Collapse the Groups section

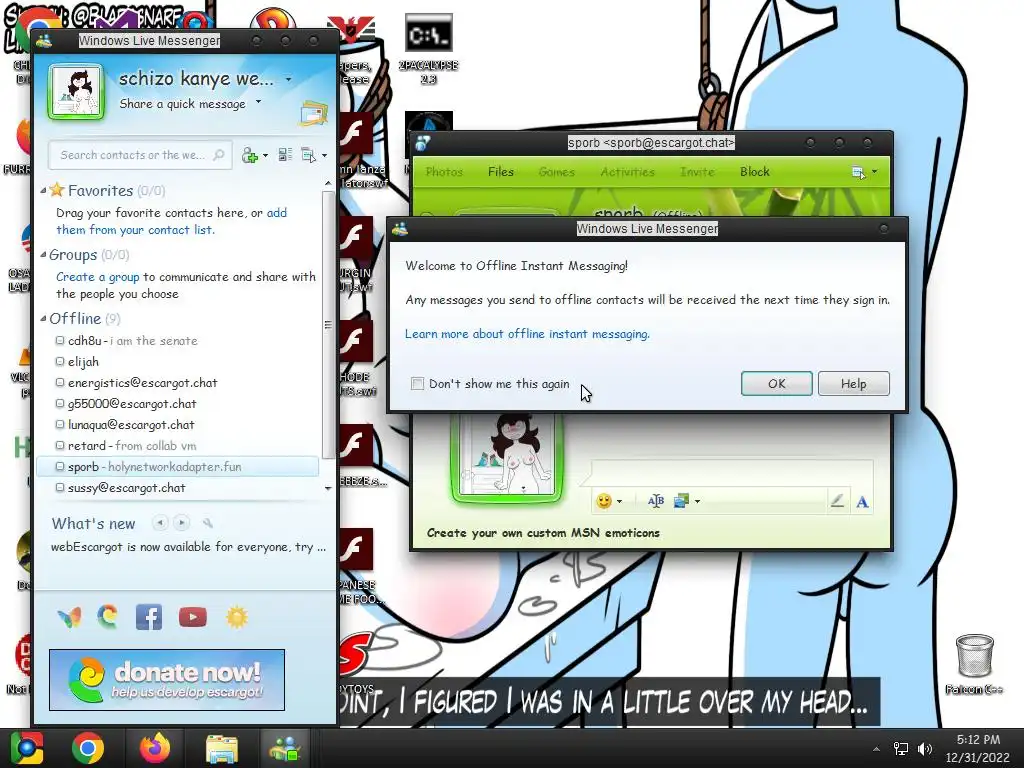pos(43,255)
